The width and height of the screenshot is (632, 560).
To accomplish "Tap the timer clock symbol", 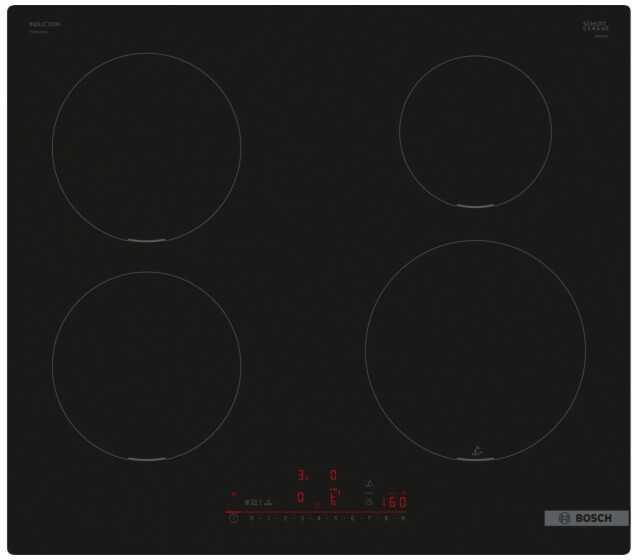I will (369, 501).
